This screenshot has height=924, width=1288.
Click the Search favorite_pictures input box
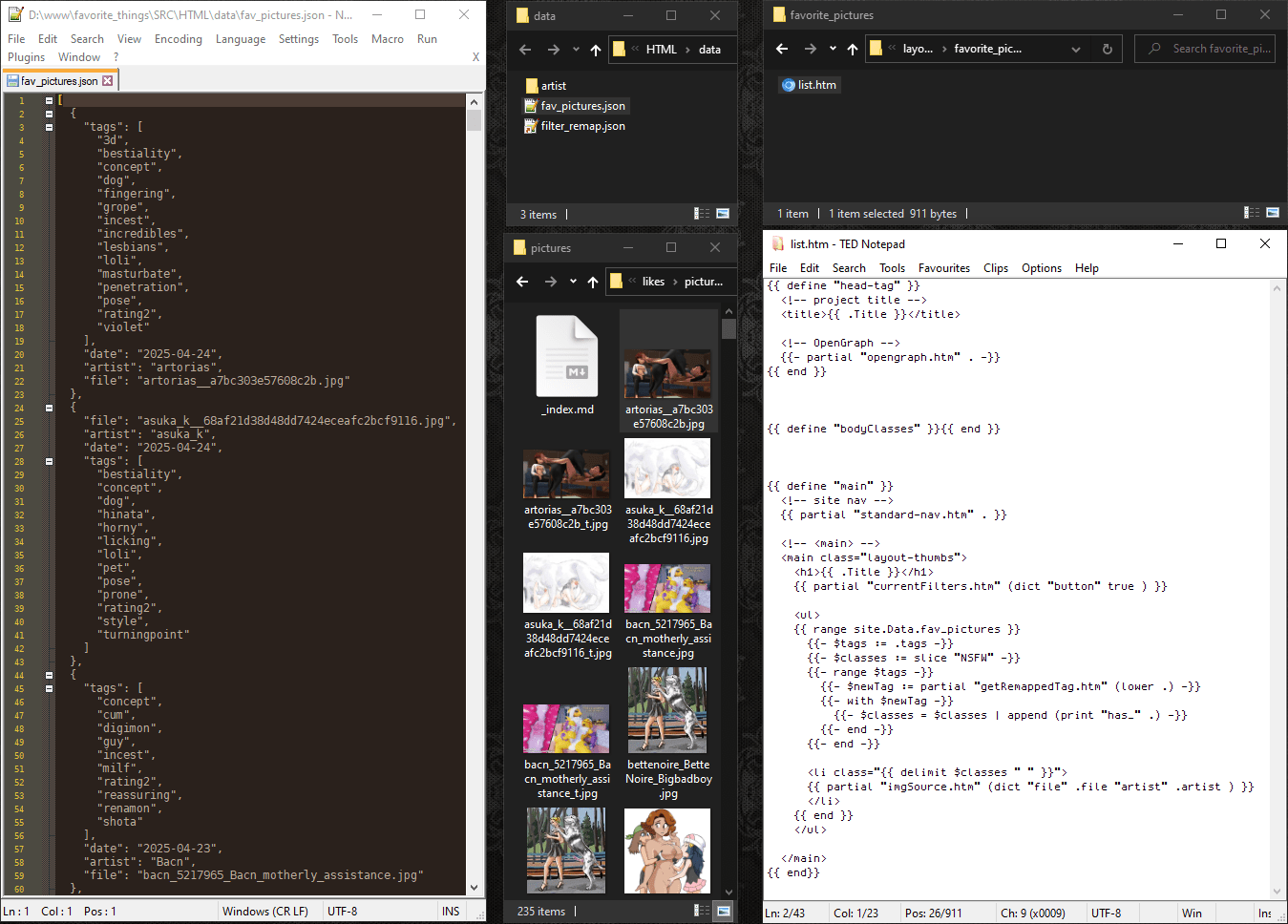tap(1220, 49)
